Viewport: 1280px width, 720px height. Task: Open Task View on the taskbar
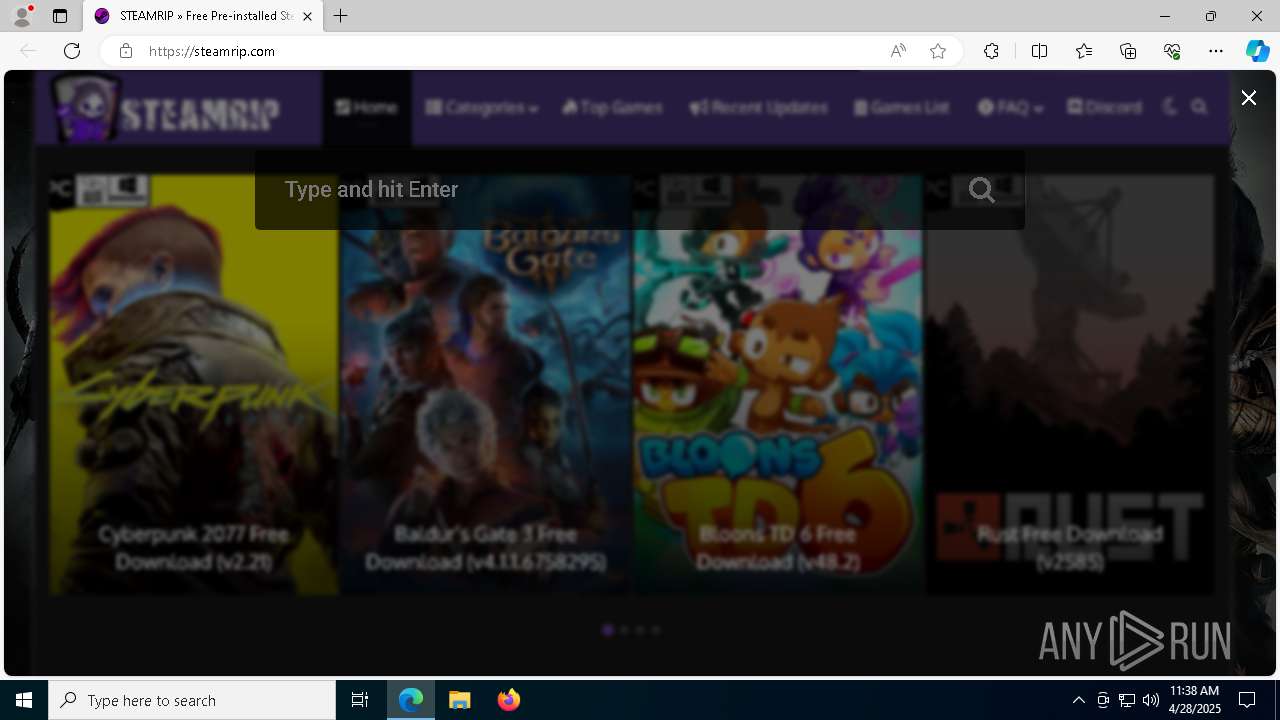tap(360, 700)
